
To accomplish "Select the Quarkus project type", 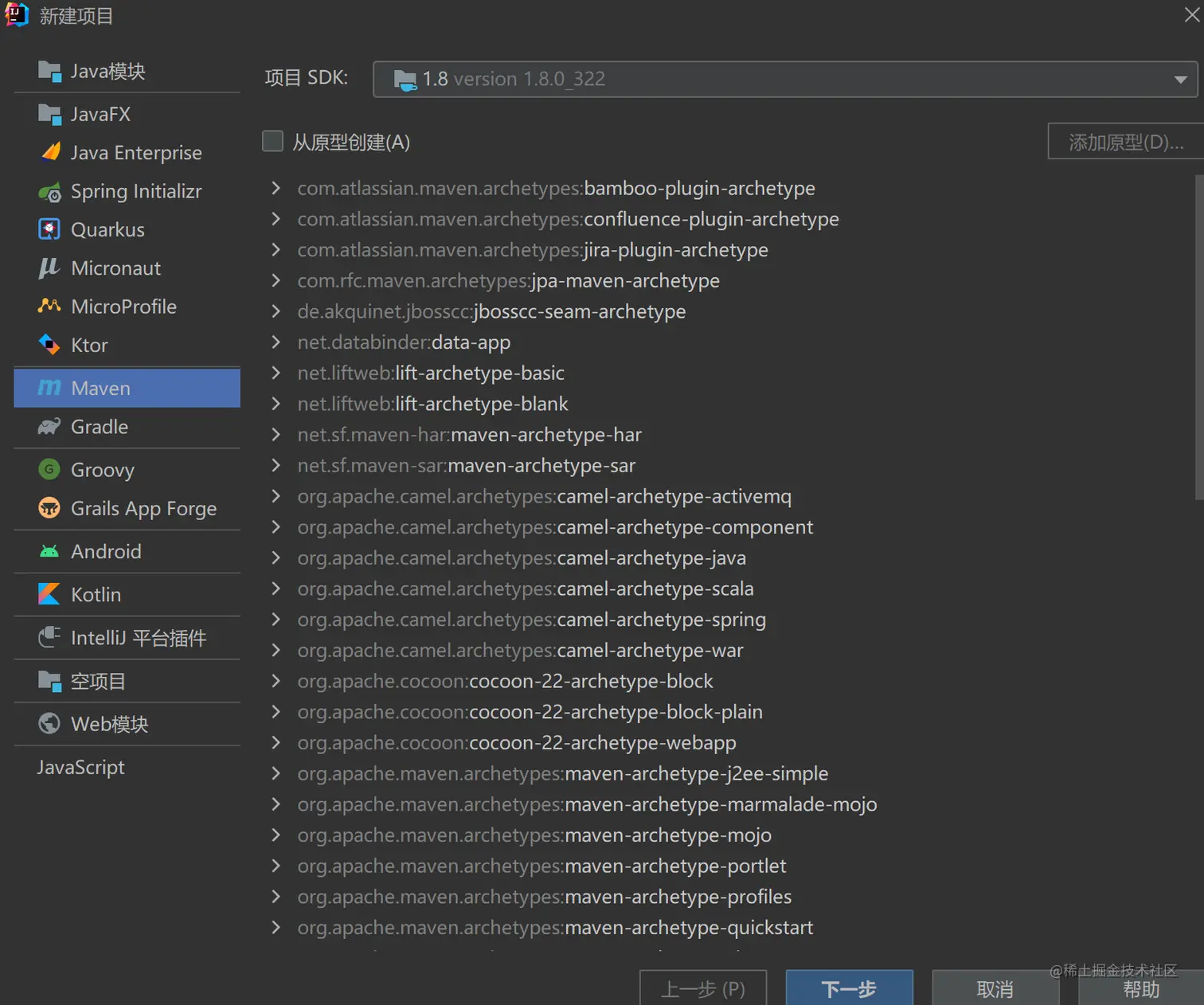I will [x=127, y=229].
